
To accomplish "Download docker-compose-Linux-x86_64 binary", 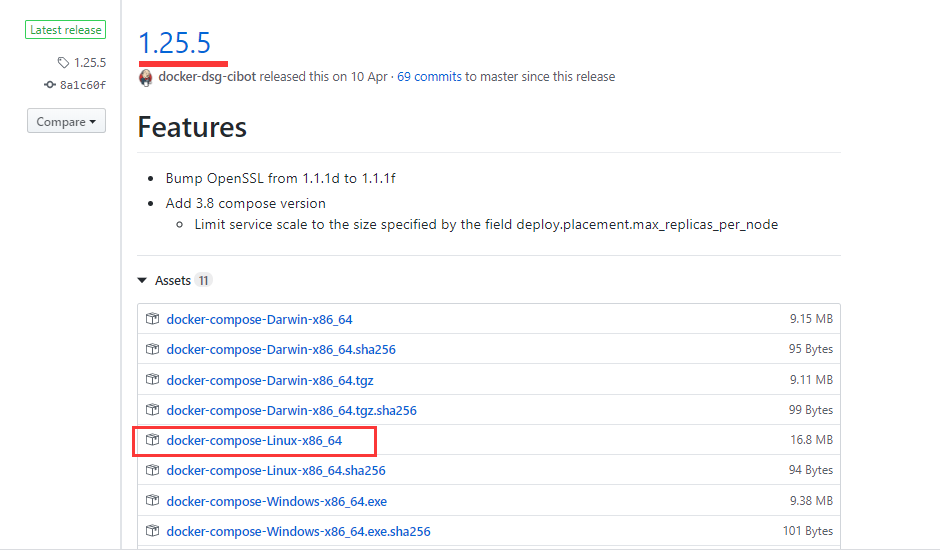I will [254, 441].
